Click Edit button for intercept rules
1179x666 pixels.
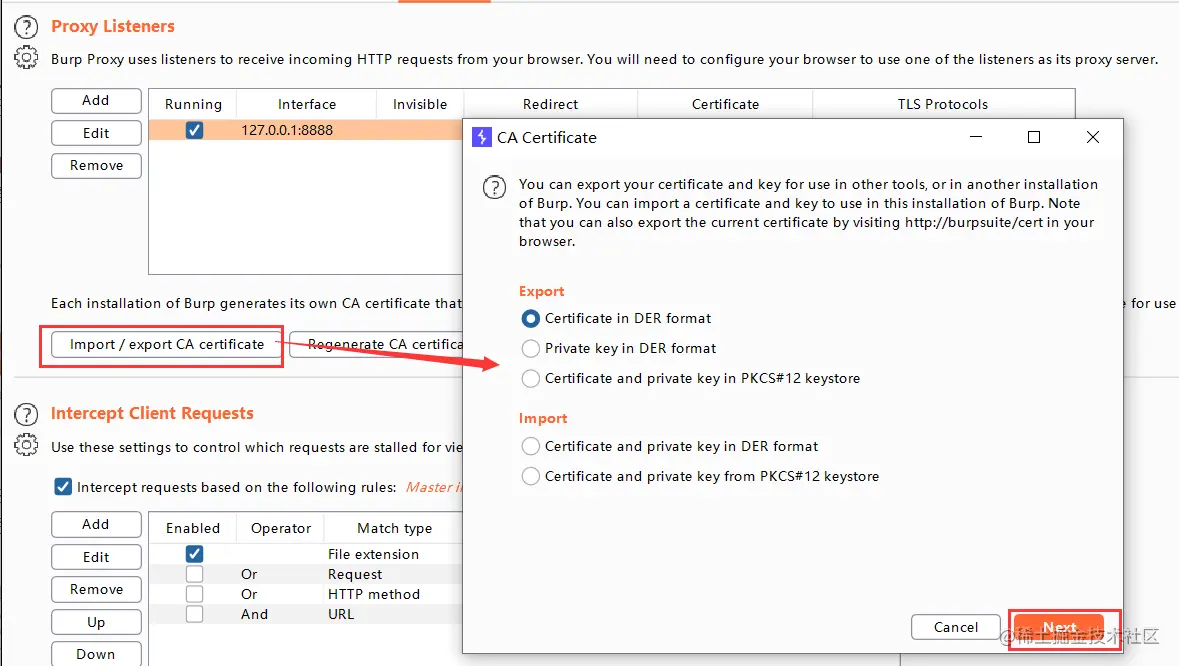click(x=96, y=557)
